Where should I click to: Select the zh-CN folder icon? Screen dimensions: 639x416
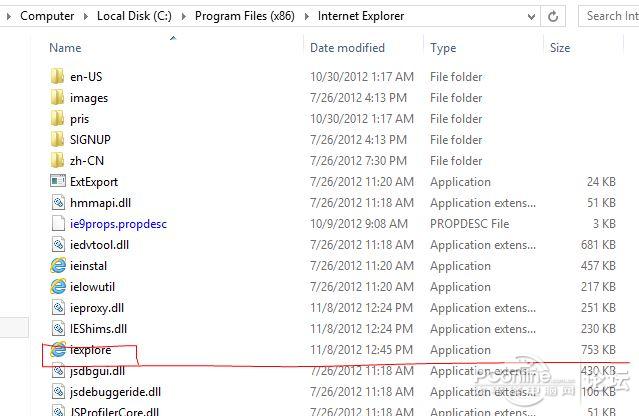pyautogui.click(x=58, y=161)
